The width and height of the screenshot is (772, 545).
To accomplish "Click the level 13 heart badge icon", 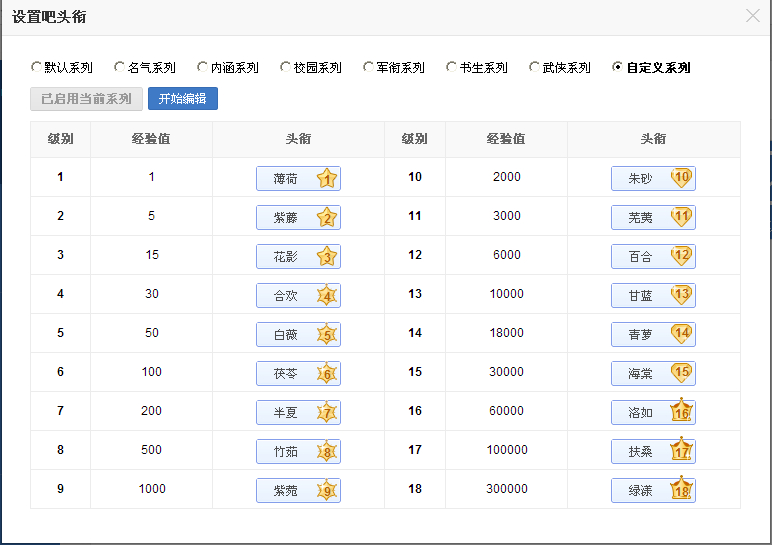I will 681,294.
